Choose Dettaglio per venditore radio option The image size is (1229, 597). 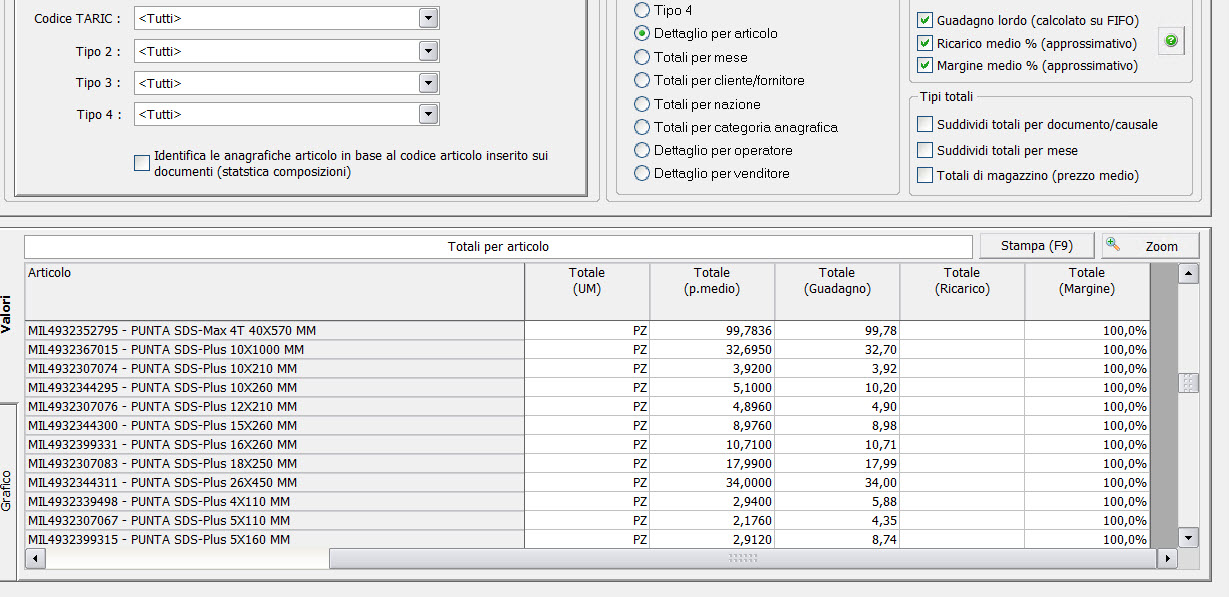coord(642,173)
